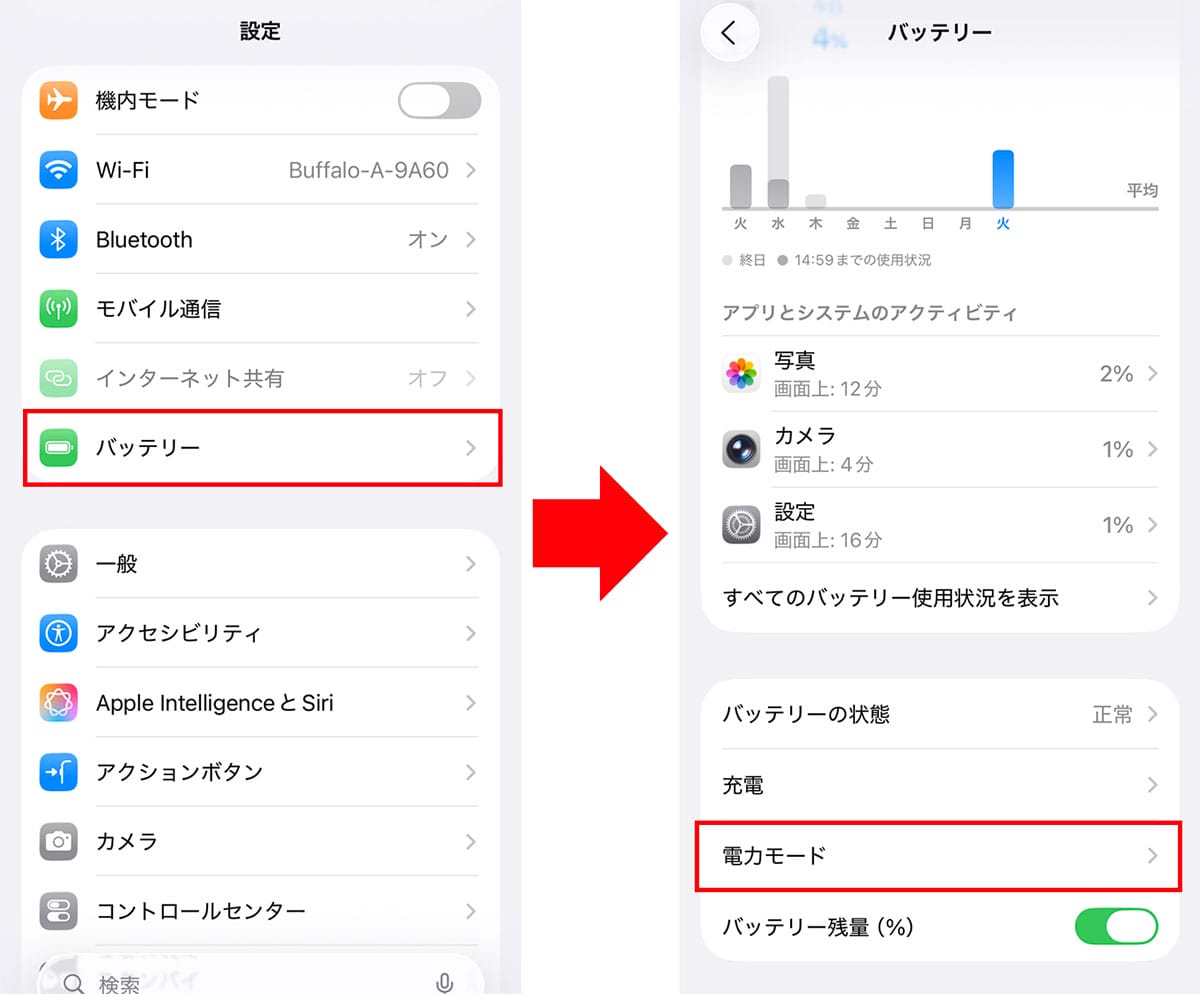
Task: Toggle the 機内モード switch
Action: [439, 101]
